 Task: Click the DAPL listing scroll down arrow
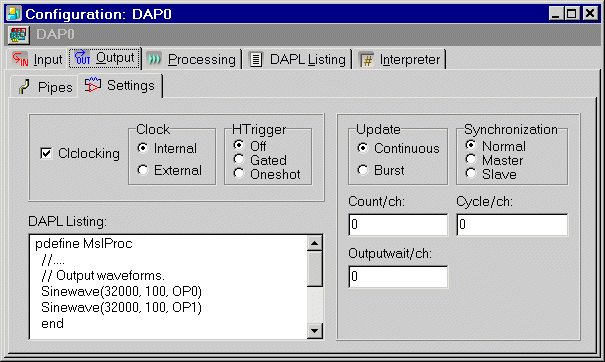point(314,331)
